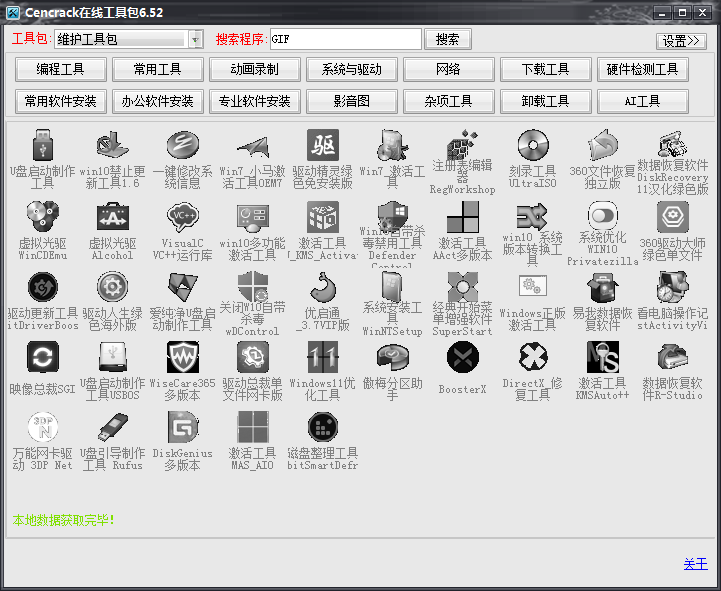Select 硬件检测工具 category
Viewport: 721px width, 591px height.
(x=643, y=69)
